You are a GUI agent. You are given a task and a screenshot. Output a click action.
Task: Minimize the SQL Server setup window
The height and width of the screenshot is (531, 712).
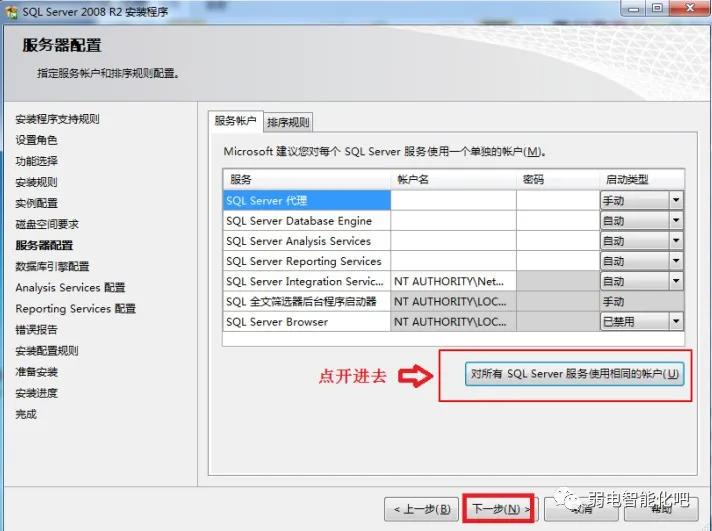634,9
